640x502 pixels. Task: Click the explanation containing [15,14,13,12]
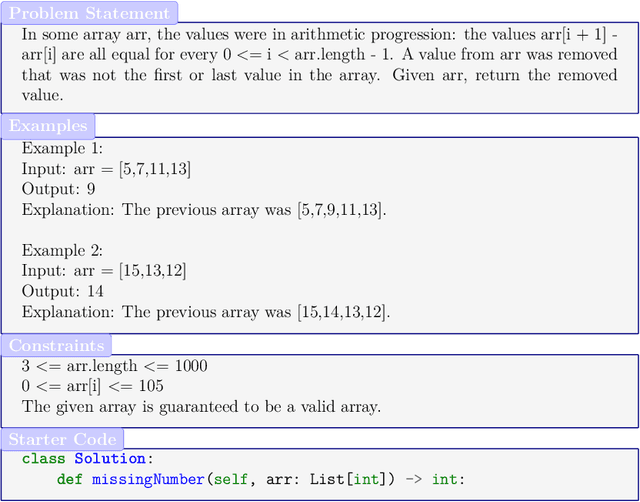tap(206, 312)
